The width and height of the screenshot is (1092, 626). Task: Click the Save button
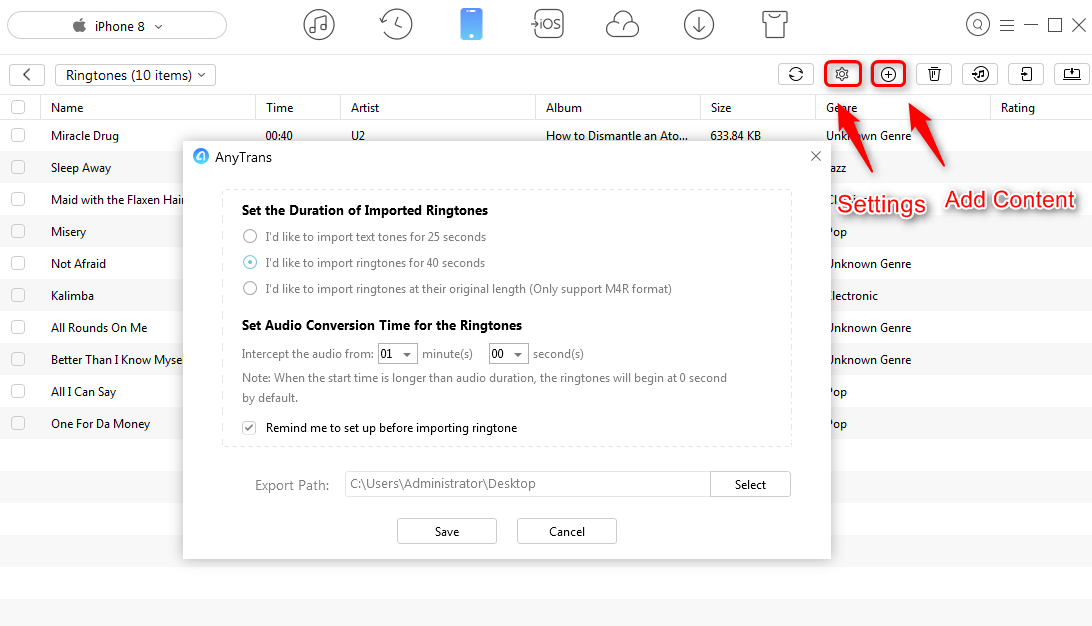(x=447, y=531)
